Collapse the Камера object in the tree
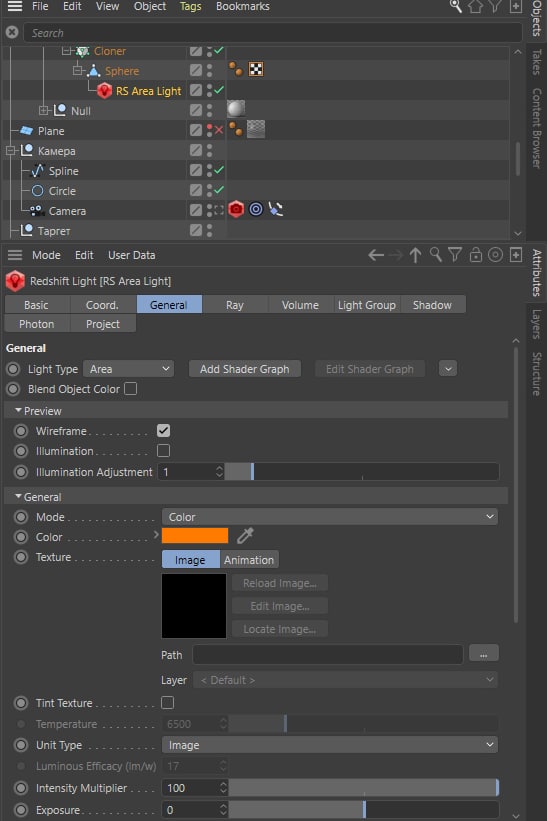The image size is (547, 821). tap(11, 151)
